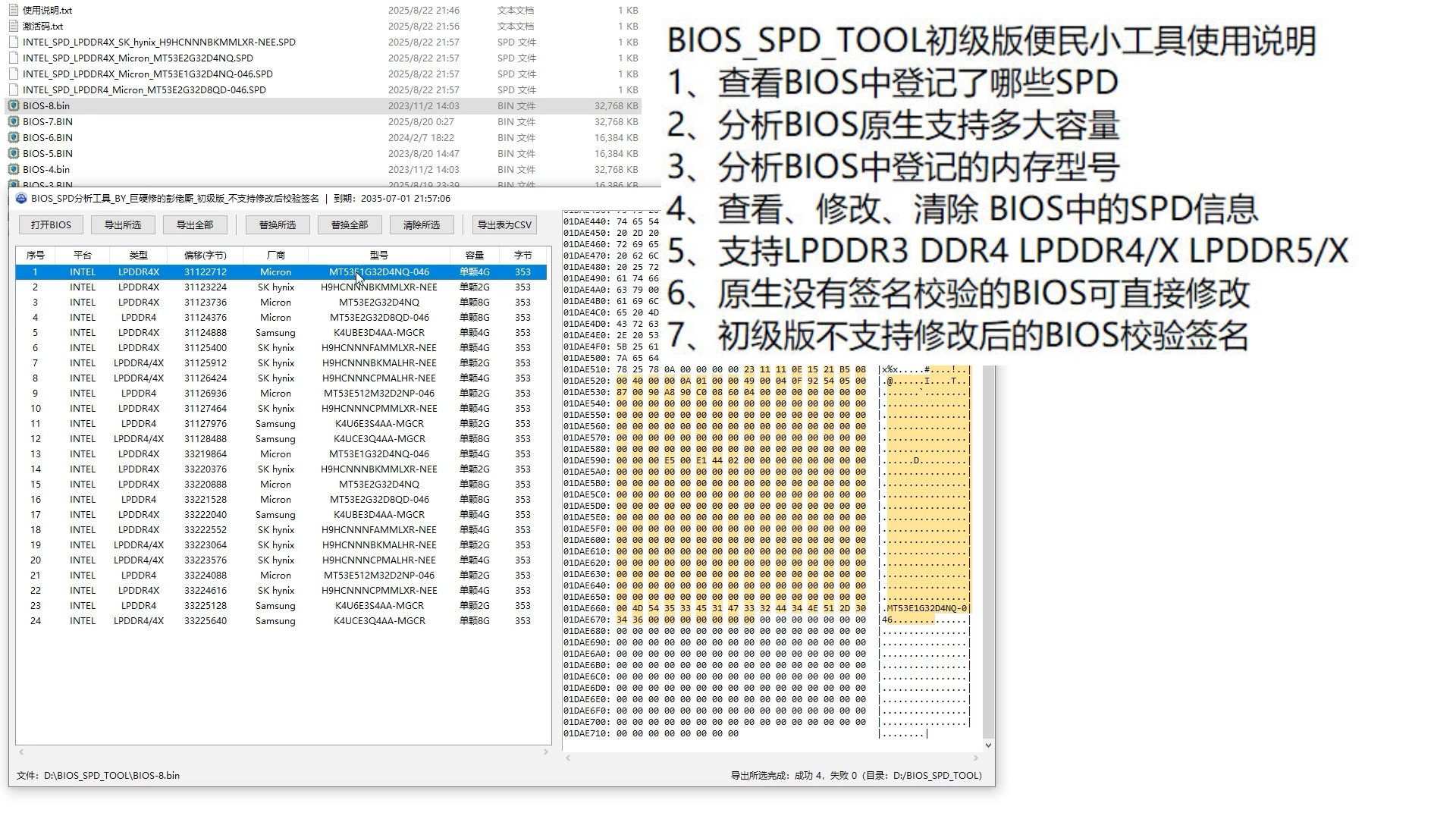Sort table by 容量 column header
This screenshot has height=819, width=1456.
[x=475, y=256]
